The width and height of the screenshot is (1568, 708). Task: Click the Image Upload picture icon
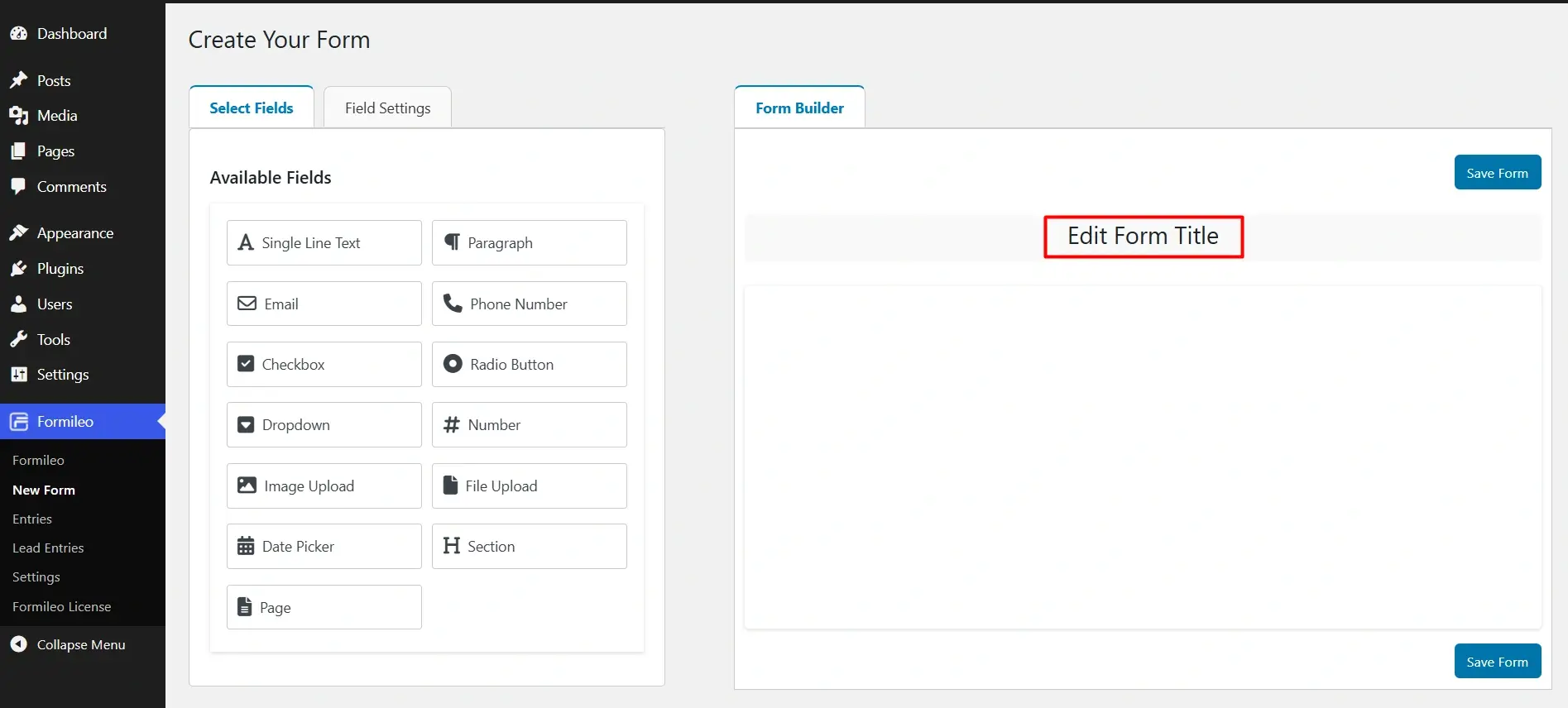click(247, 486)
